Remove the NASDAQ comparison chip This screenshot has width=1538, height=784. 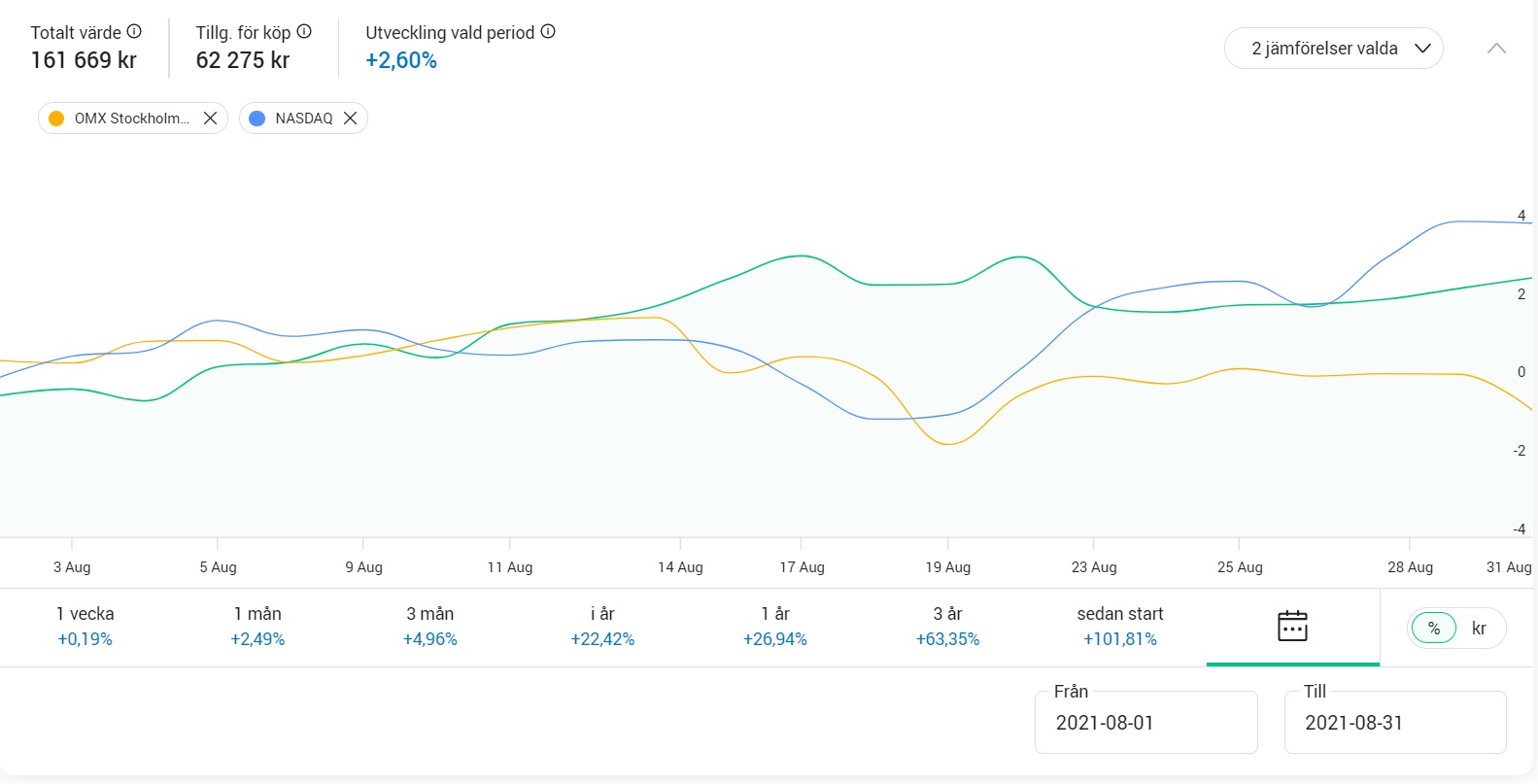[351, 119]
